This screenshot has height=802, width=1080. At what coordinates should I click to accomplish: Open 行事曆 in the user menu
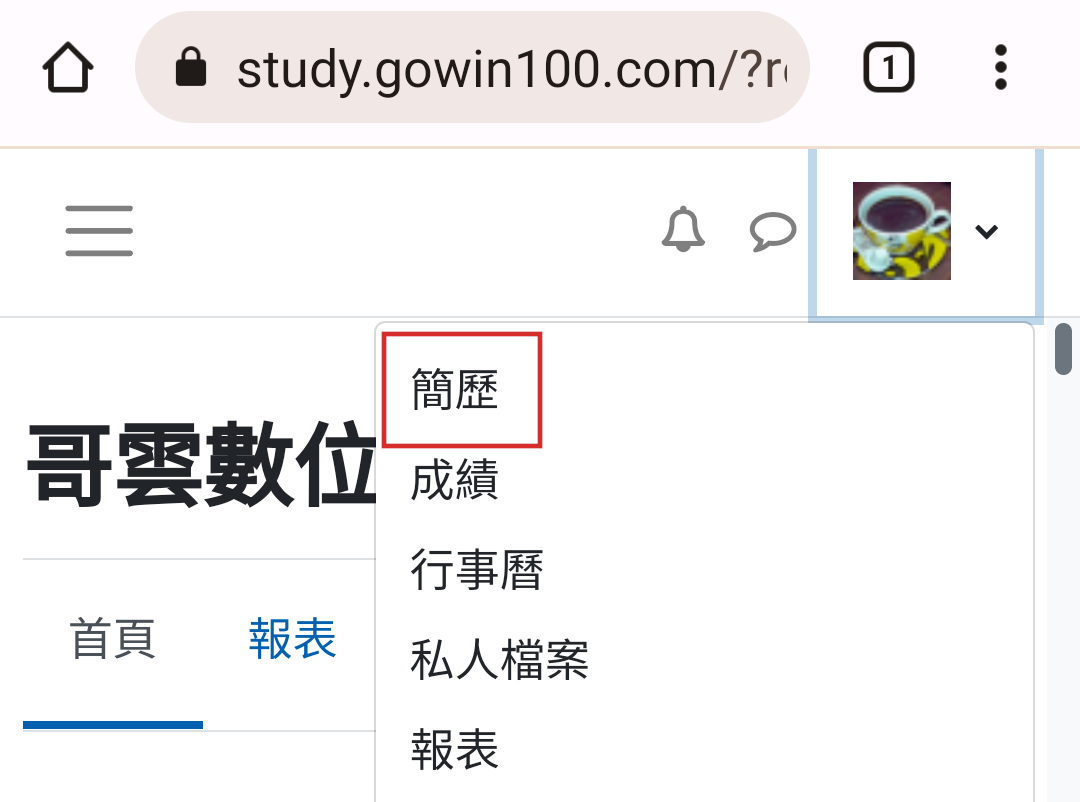(477, 570)
